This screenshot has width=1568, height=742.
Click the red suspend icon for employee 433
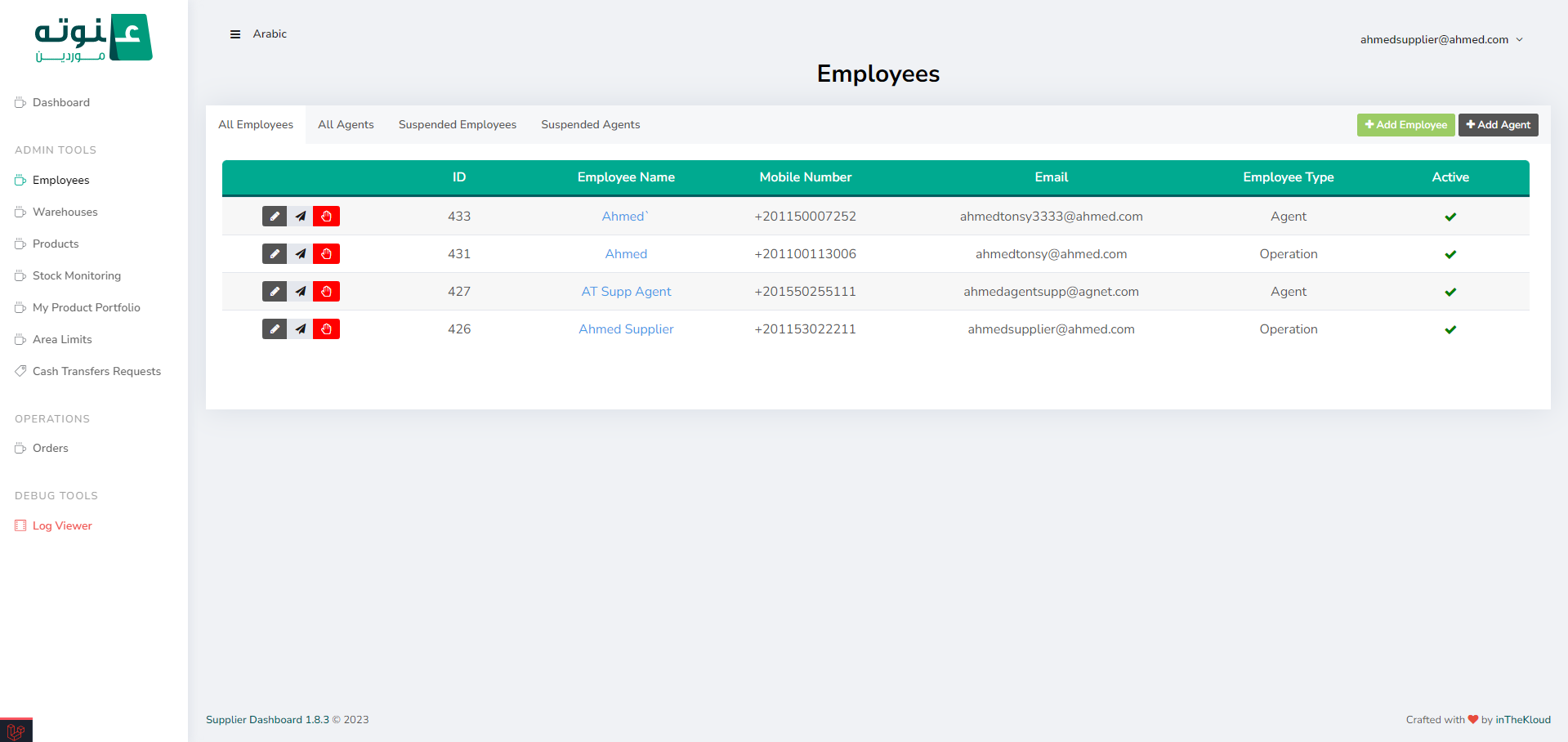click(x=326, y=217)
